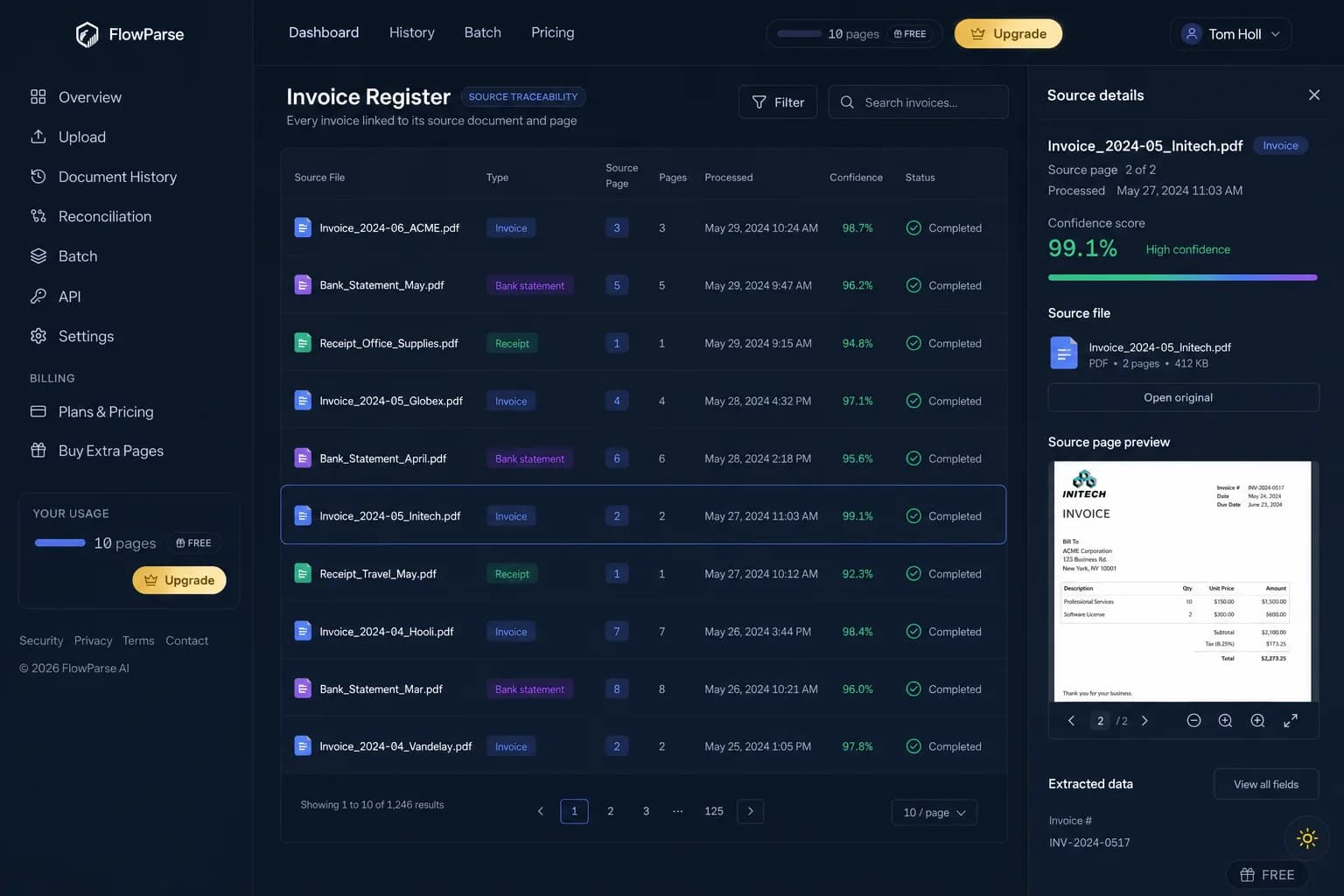
Task: Click the second magnifier icon in the preview toolbar
Action: click(x=1257, y=720)
